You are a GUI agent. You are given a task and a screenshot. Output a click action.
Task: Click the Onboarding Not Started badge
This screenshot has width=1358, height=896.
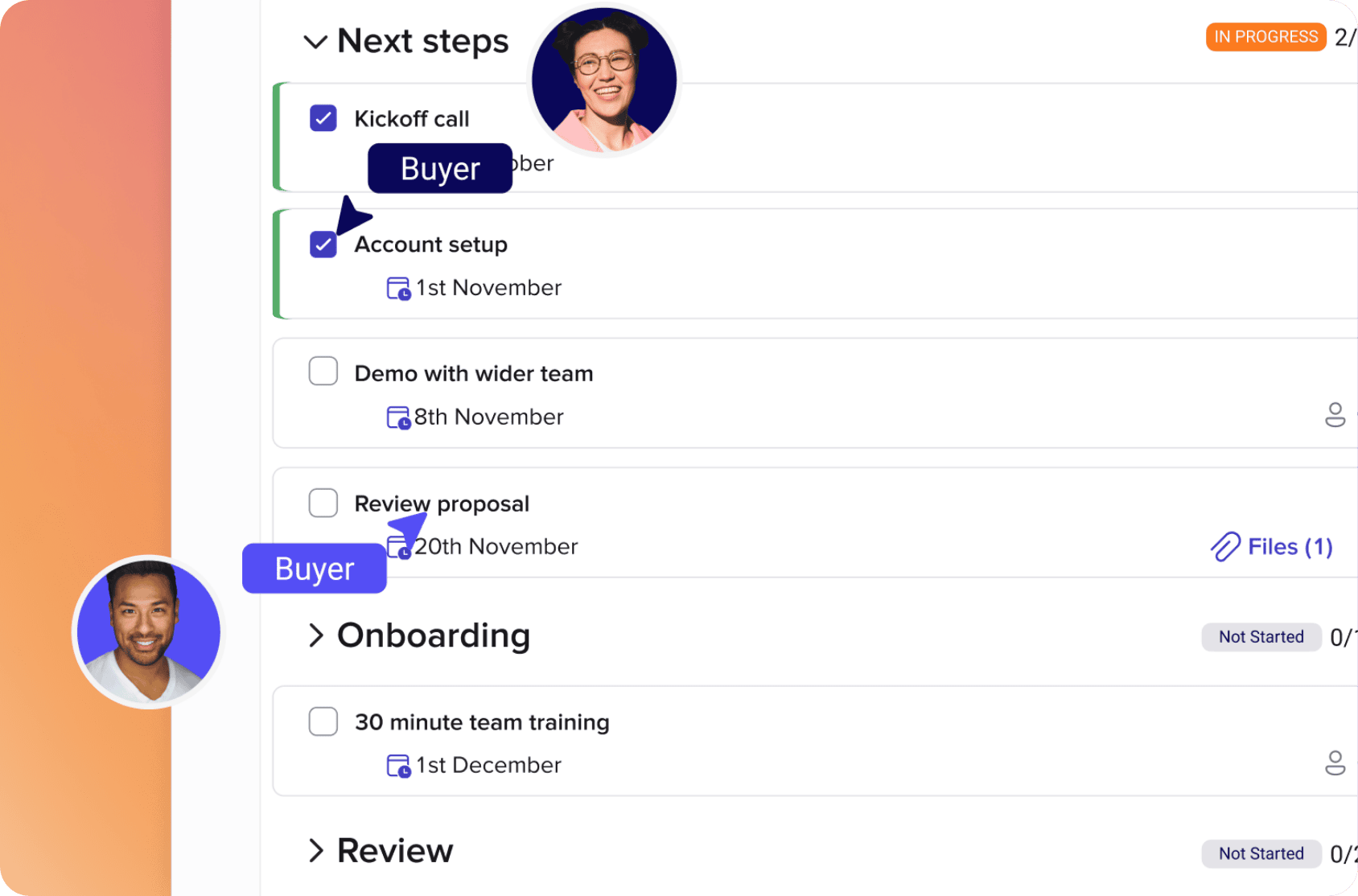[x=1261, y=637]
